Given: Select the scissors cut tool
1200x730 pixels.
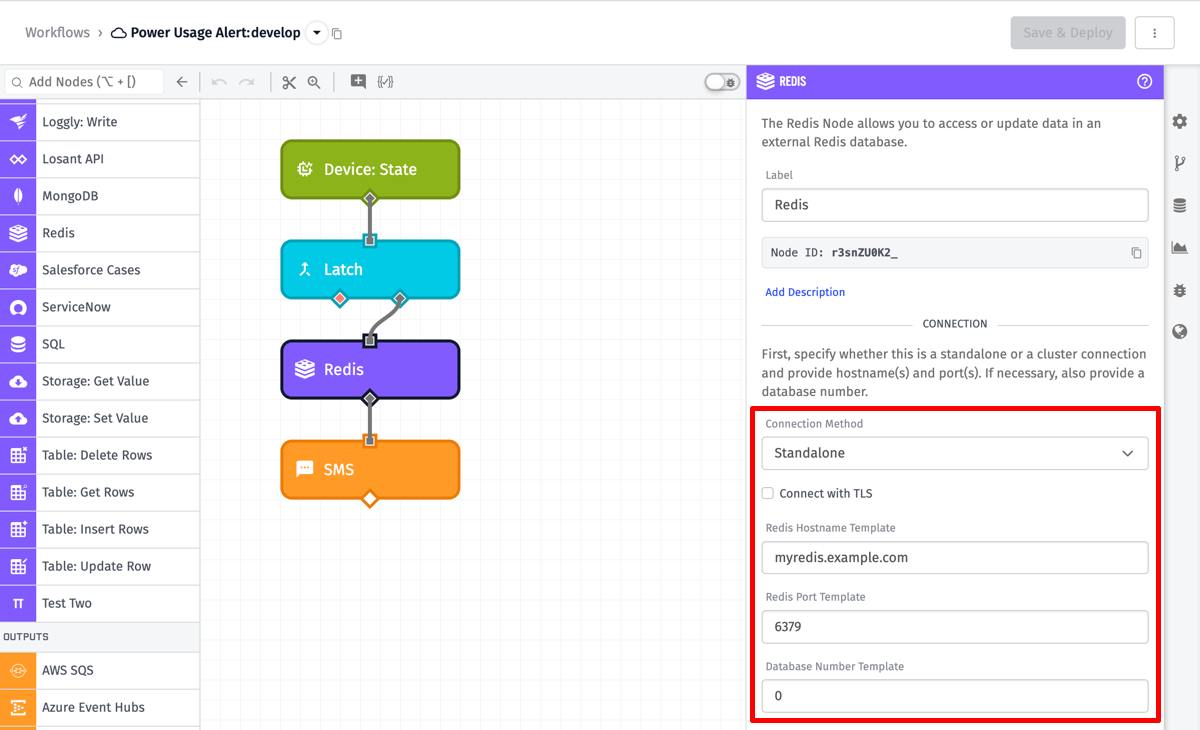Looking at the screenshot, I should [289, 82].
